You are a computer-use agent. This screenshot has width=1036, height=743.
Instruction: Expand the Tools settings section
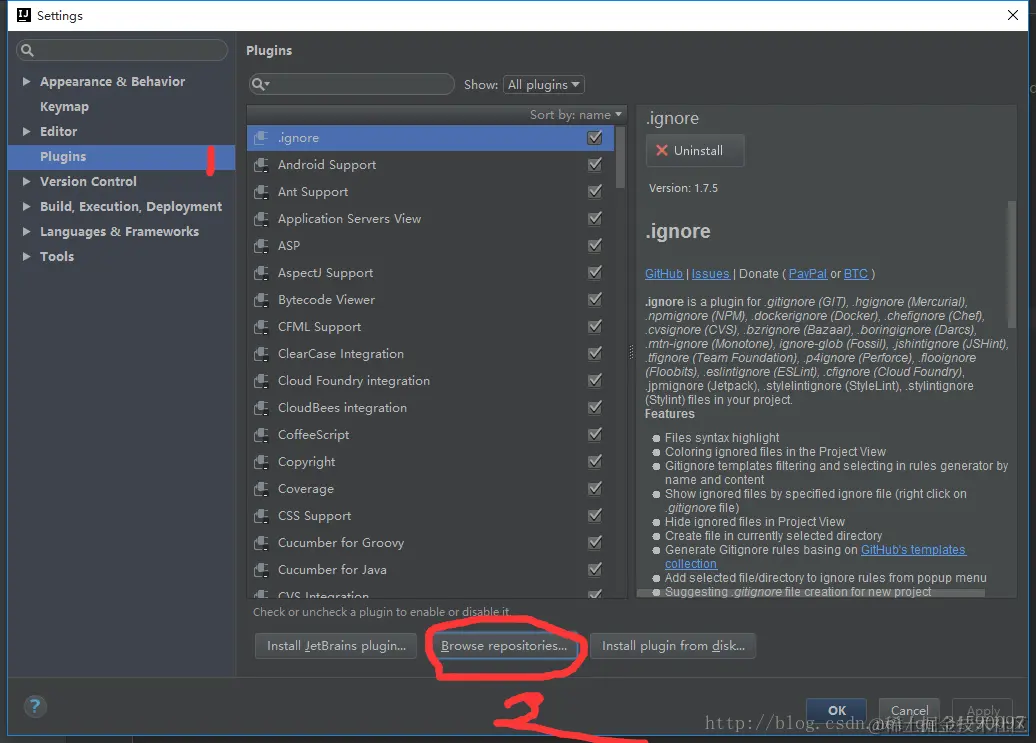26,256
